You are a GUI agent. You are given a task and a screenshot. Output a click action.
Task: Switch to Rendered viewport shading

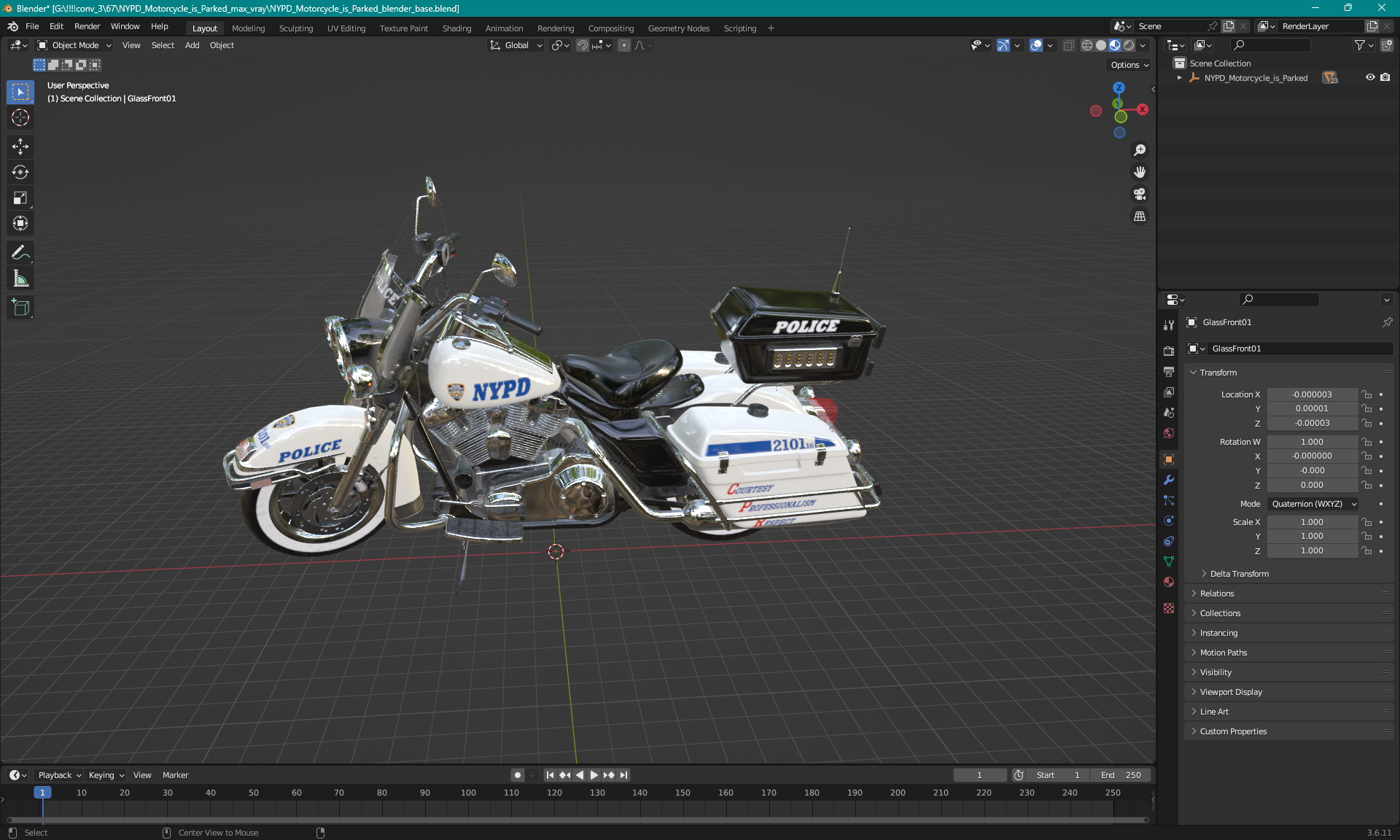[x=1129, y=45]
